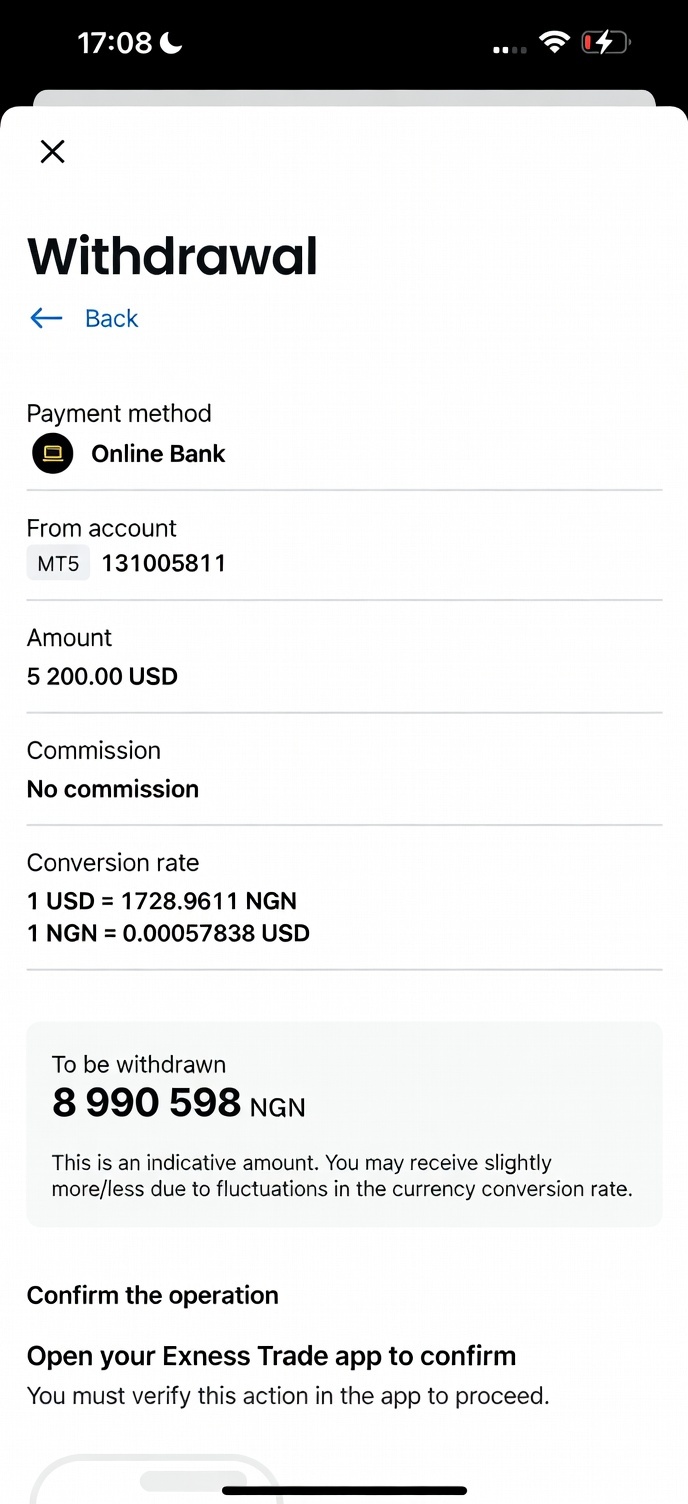
Task: Tap the MT5 account type badge
Action: (58, 564)
